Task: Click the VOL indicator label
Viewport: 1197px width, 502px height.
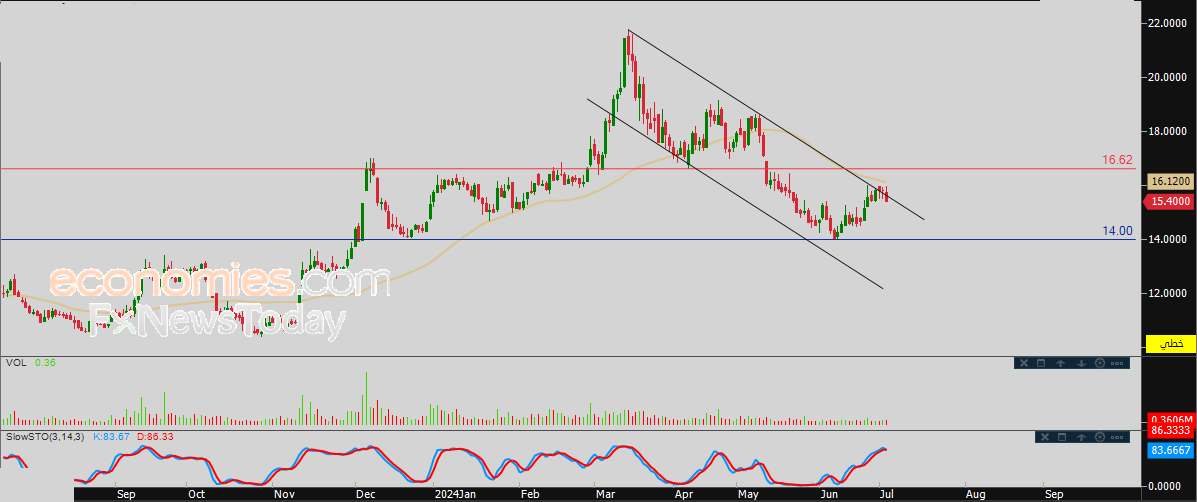Action: point(15,362)
